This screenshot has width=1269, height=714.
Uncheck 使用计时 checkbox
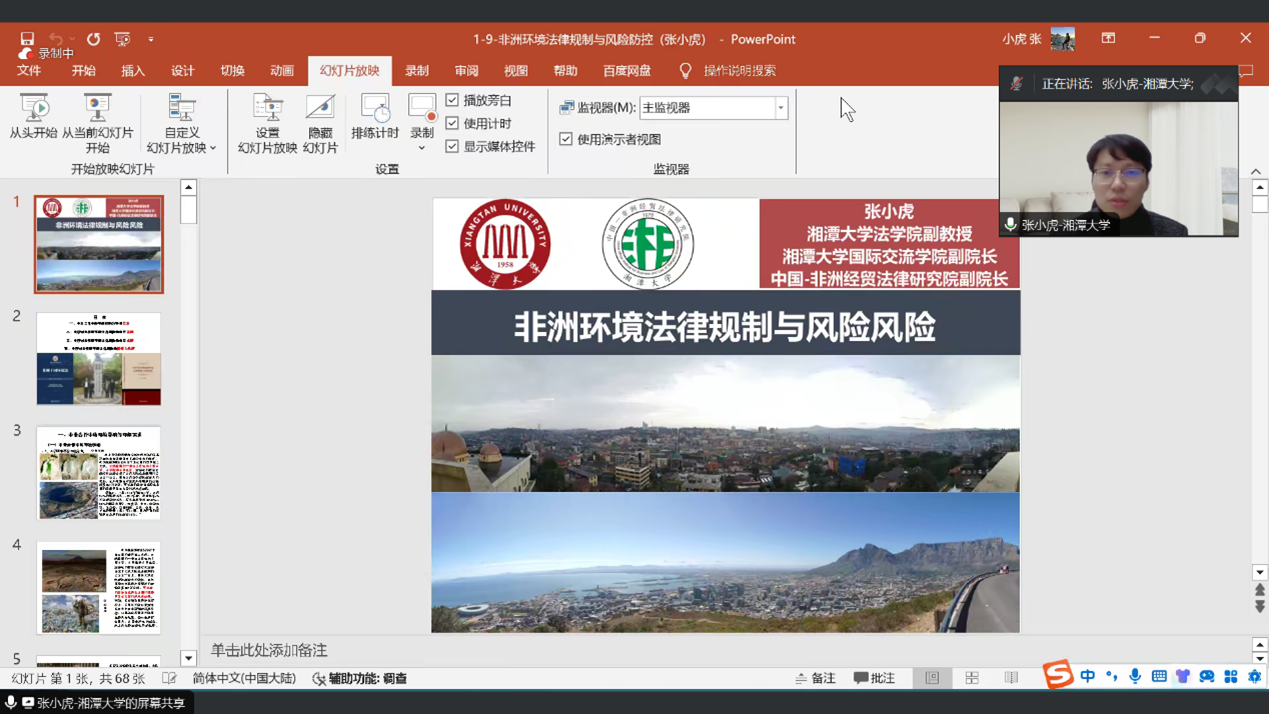pos(453,123)
